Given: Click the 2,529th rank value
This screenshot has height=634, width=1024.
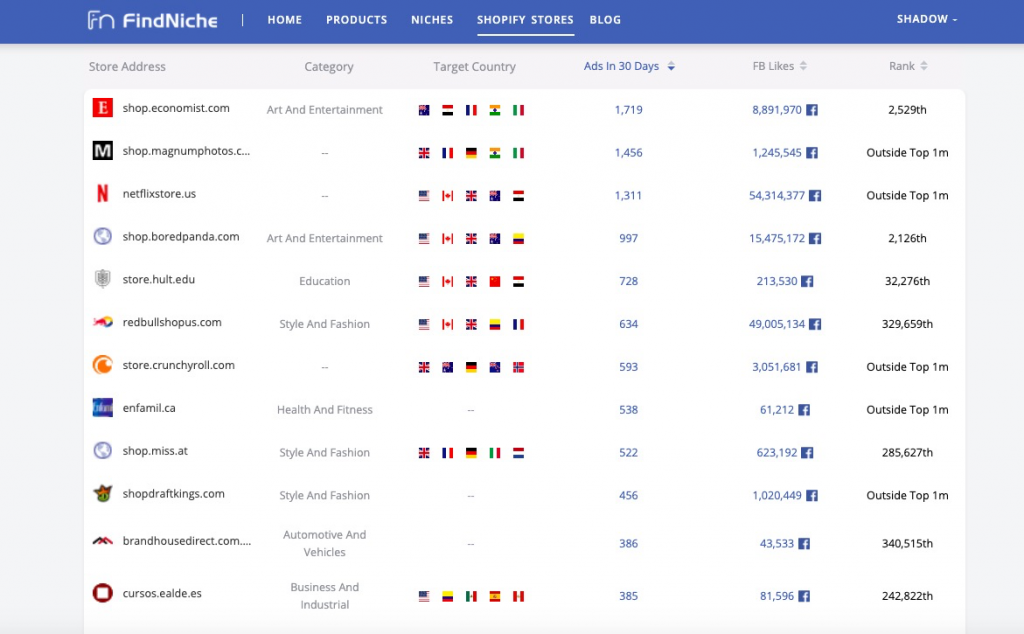Looking at the screenshot, I should [907, 110].
